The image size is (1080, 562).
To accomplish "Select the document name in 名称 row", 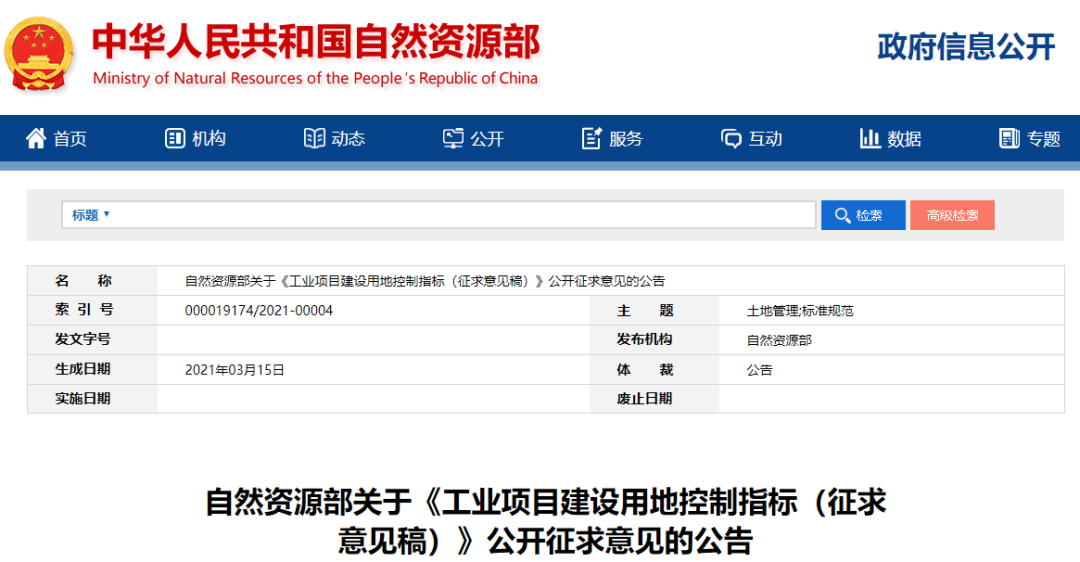I will pos(425,281).
